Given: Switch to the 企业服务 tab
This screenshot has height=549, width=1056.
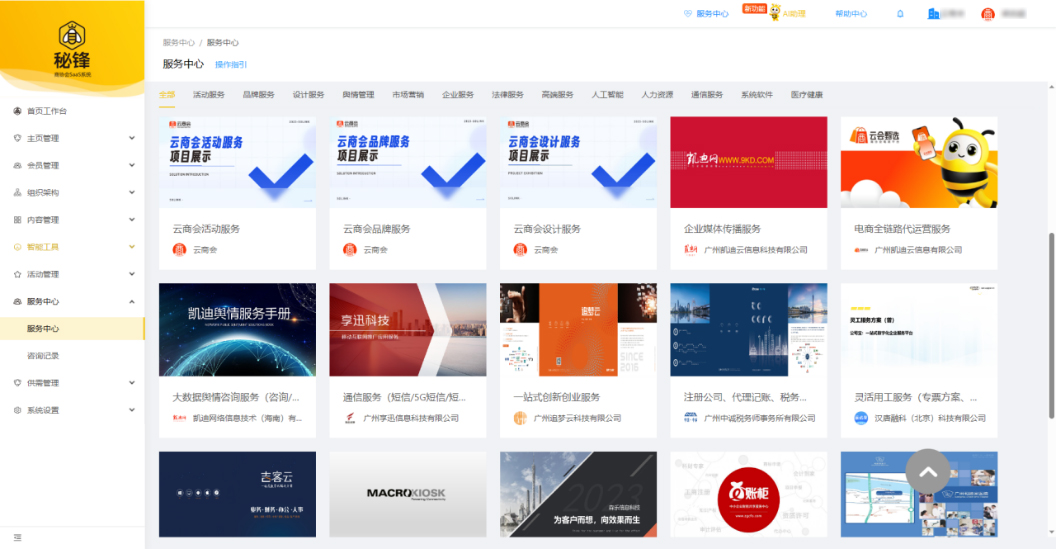Looking at the screenshot, I should tap(458, 95).
